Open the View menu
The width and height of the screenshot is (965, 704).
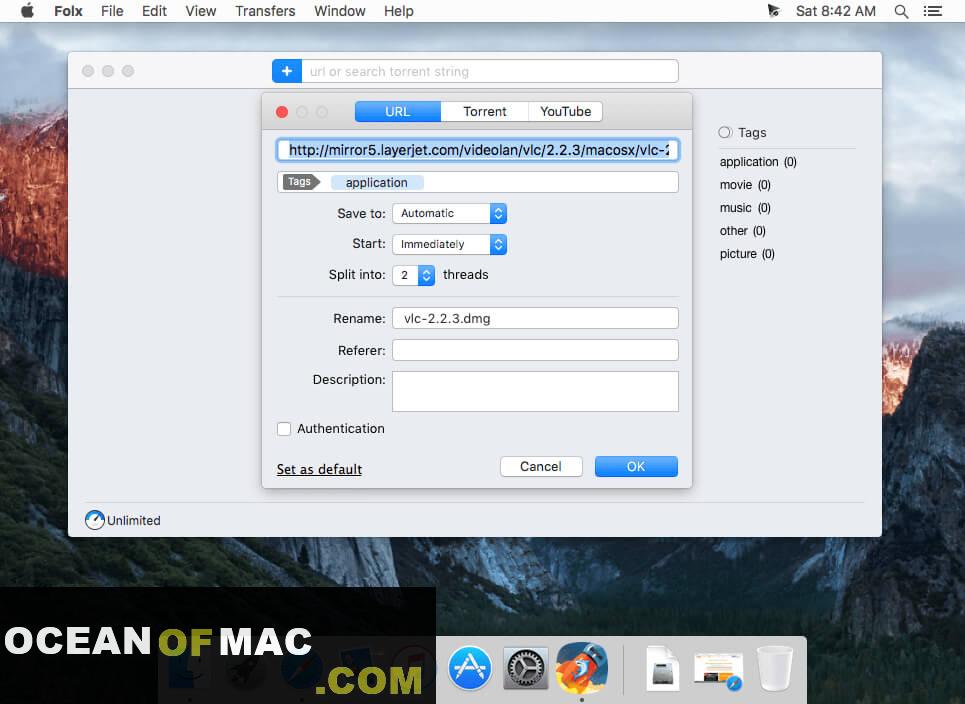(x=201, y=11)
